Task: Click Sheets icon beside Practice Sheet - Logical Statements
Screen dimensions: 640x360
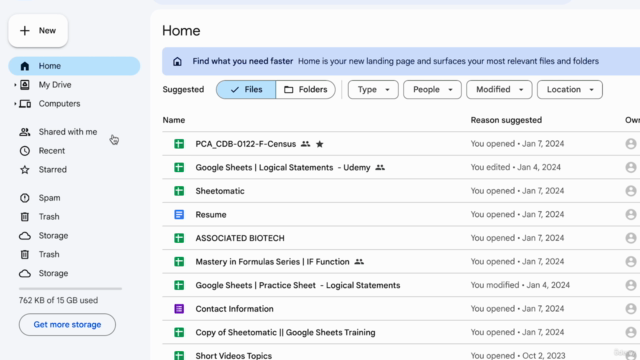Action: point(179,285)
